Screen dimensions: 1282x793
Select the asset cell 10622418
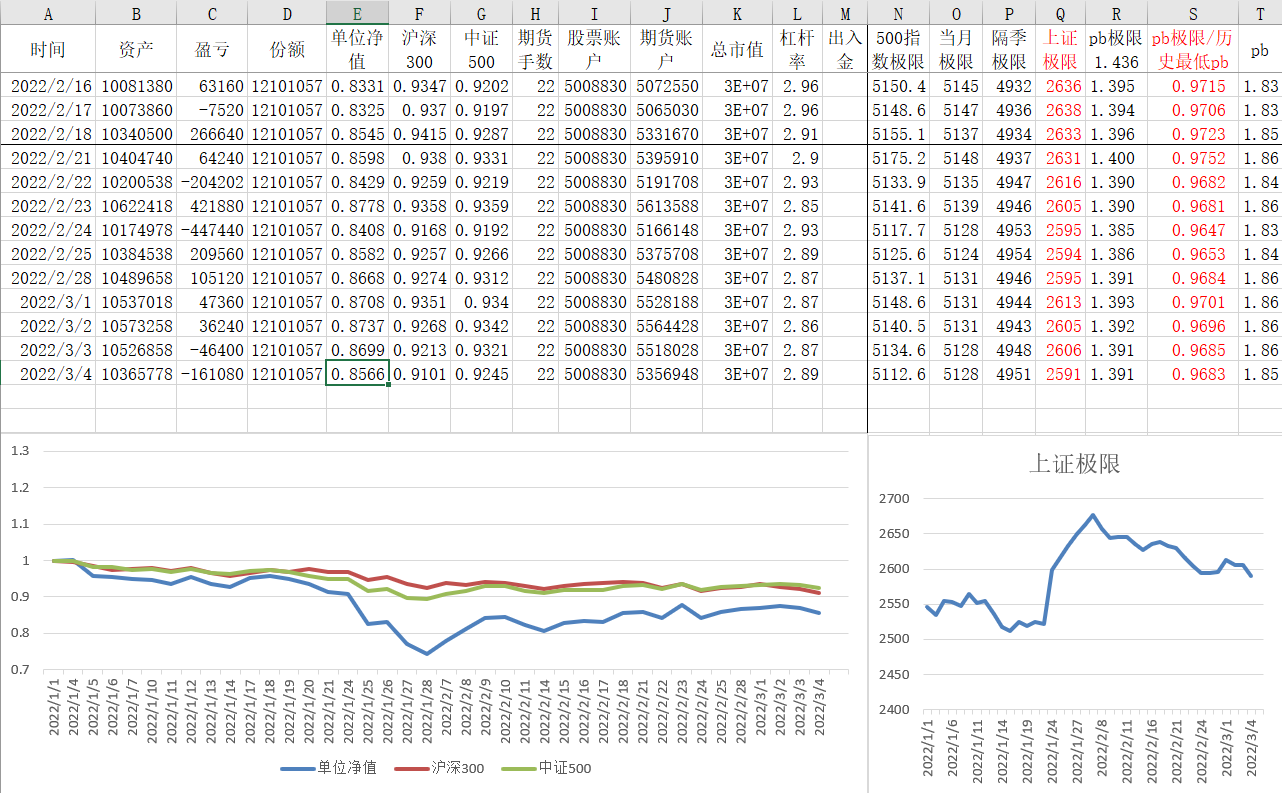click(x=136, y=206)
